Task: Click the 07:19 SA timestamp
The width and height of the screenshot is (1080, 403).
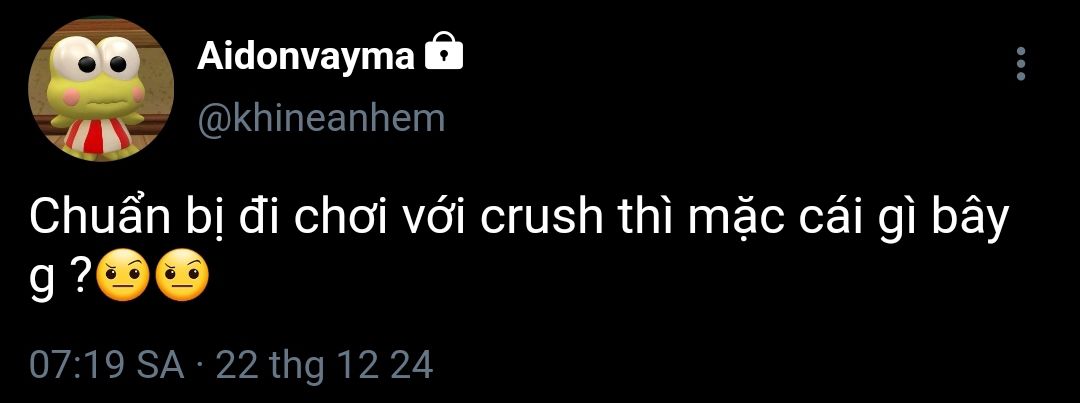Action: 107,364
